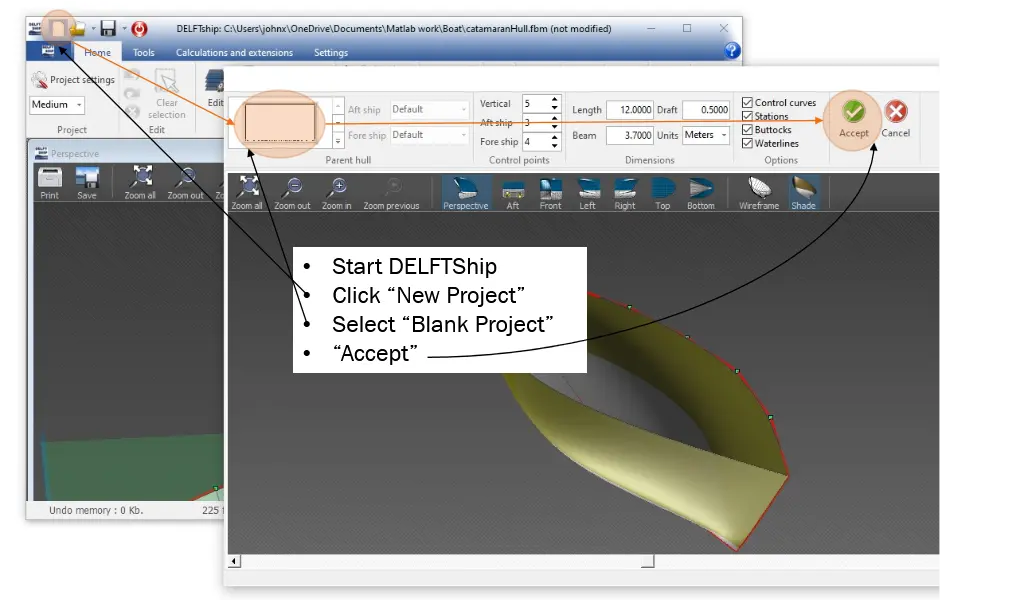Open Project settings
Viewport: 1020px width, 601px height.
[x=73, y=80]
